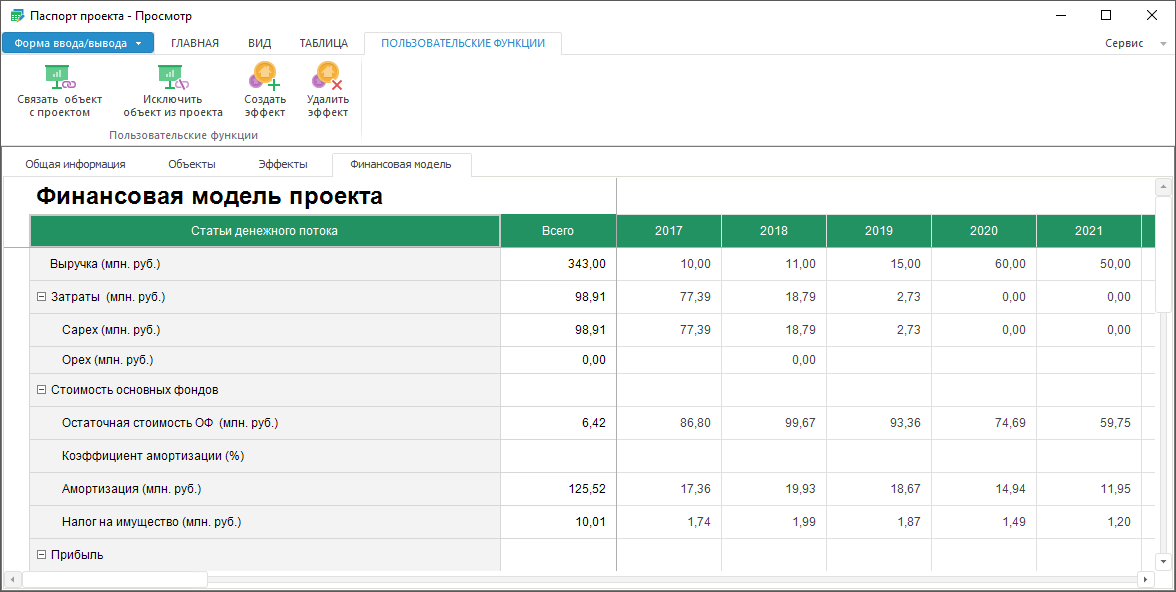This screenshot has width=1176, height=592.
Task: Switch to the Общая информация tab
Action: [75, 164]
